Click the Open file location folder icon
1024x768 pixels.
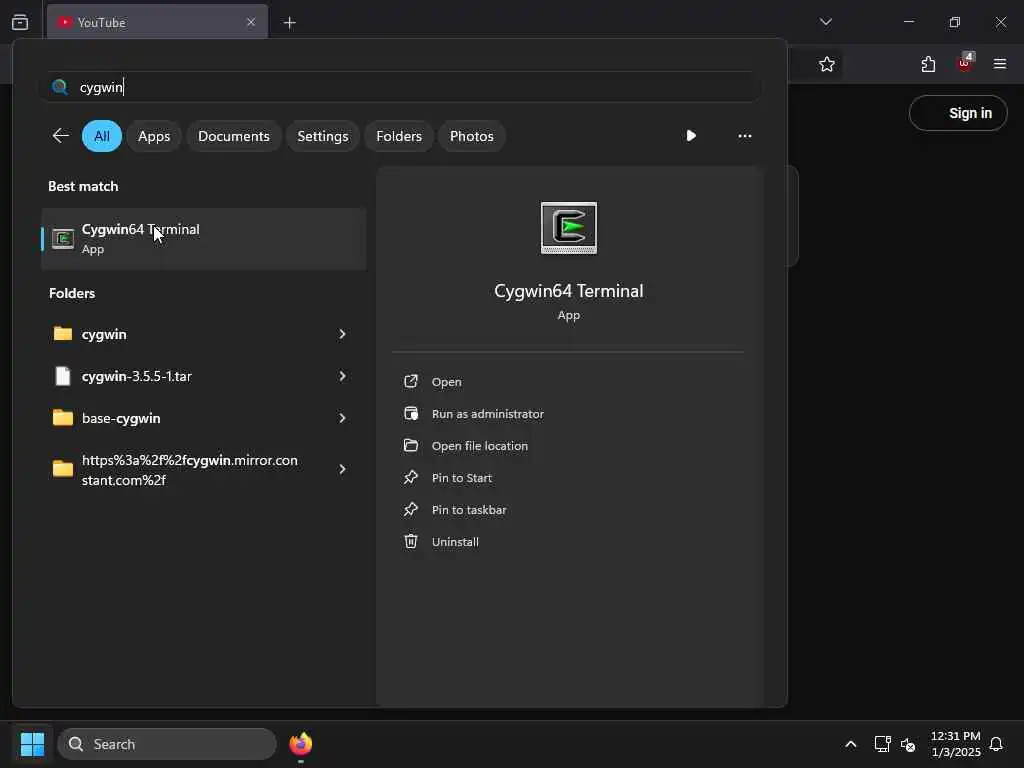click(x=411, y=445)
